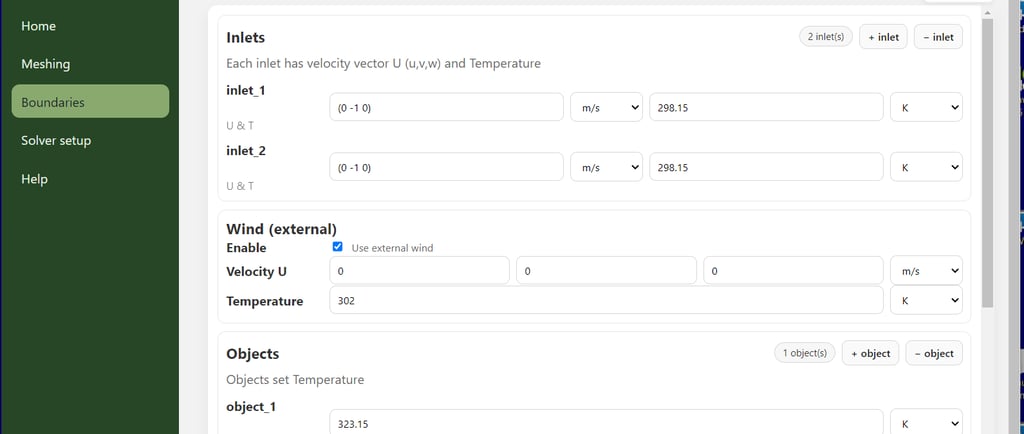Click the + object button
The width and height of the screenshot is (1024, 434).
click(870, 353)
